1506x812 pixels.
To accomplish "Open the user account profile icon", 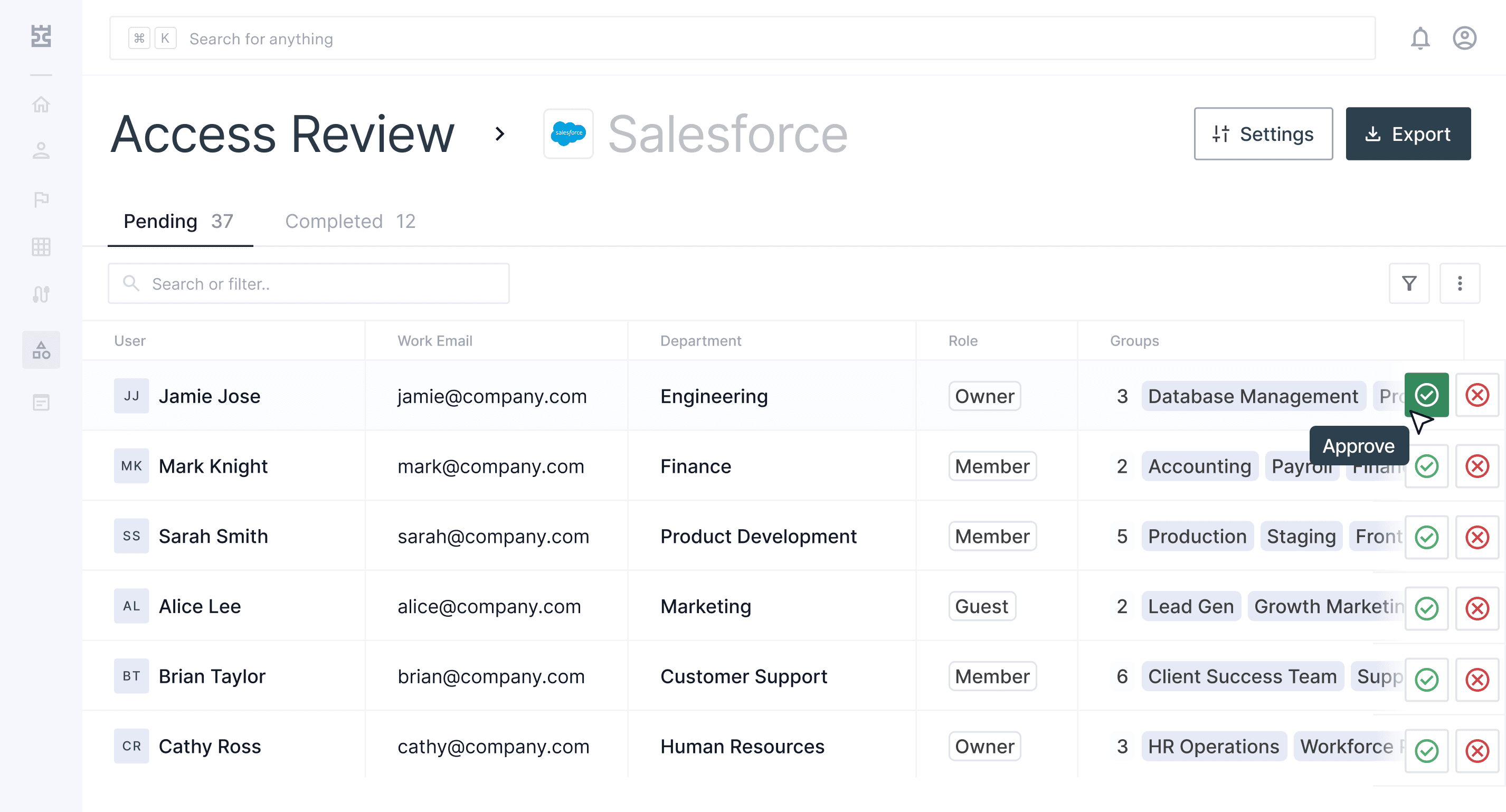I will click(x=1464, y=39).
